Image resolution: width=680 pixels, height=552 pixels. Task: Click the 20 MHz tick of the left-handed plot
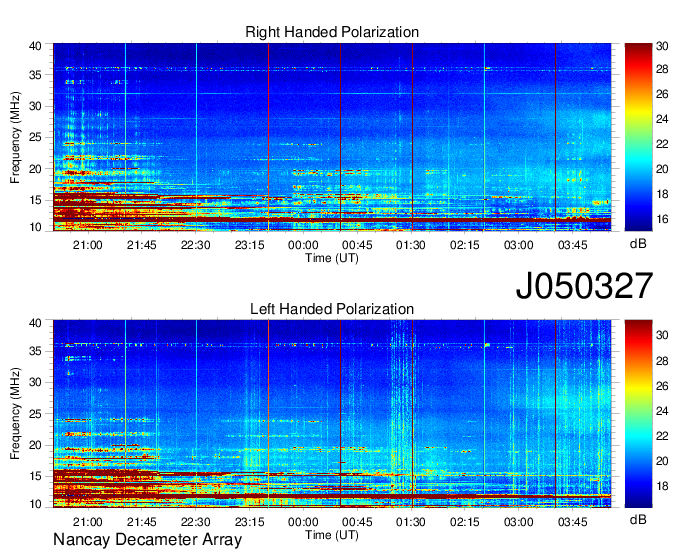(36, 445)
